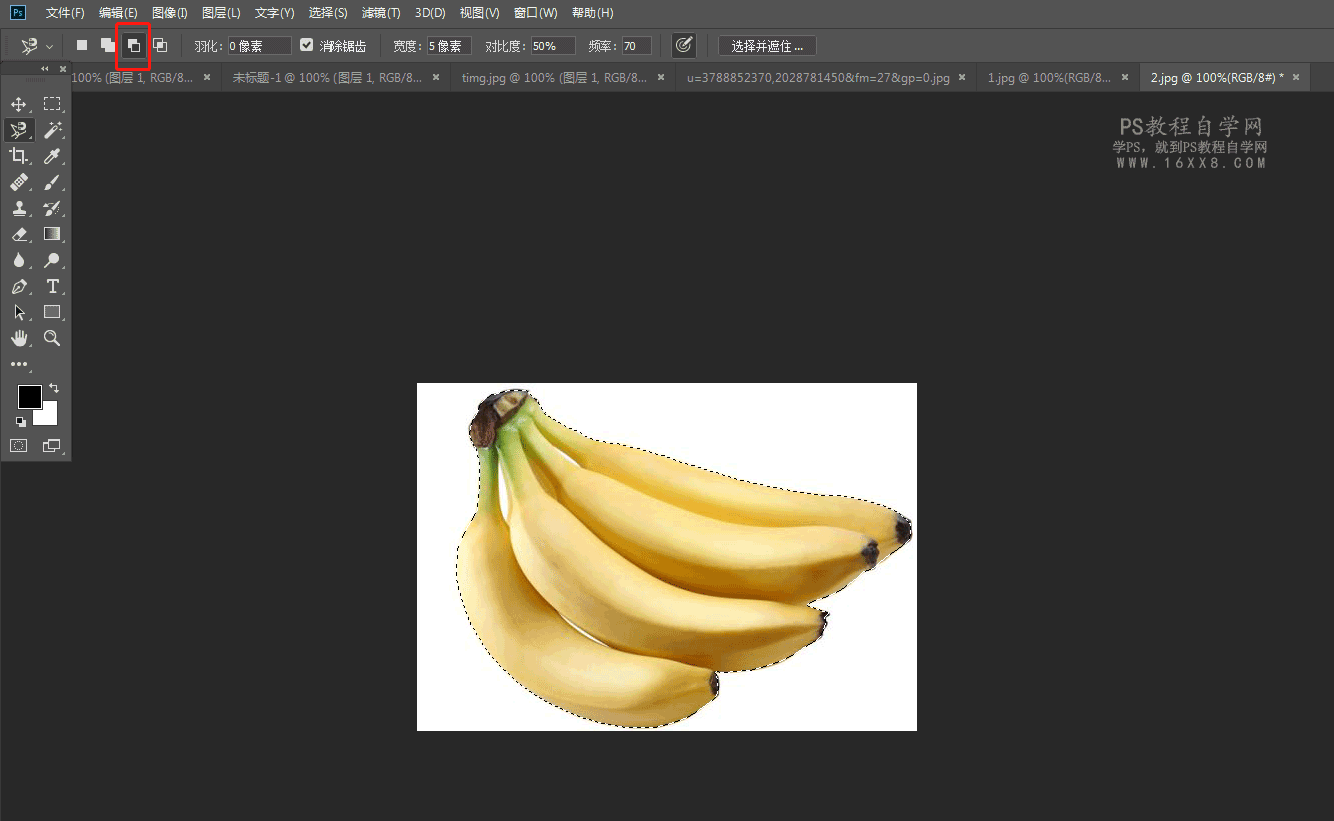Open the Edit Toolbar three-dots menu
This screenshot has width=1334, height=821.
click(19, 364)
